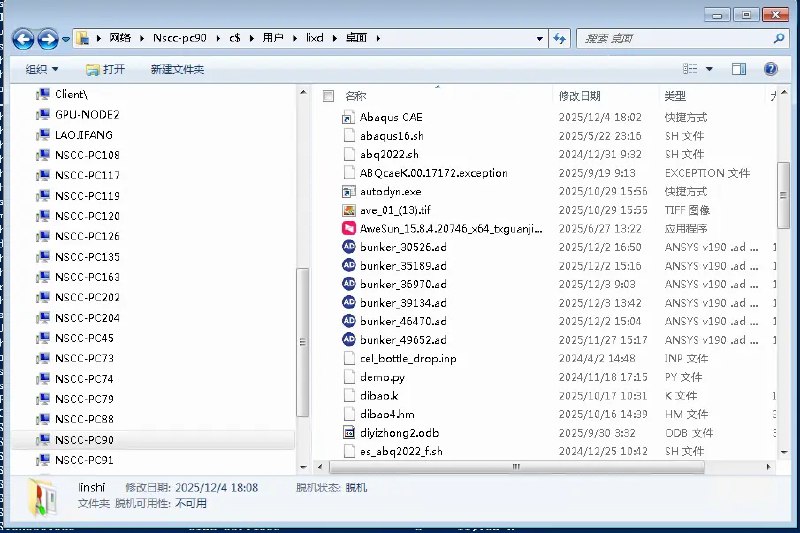Select NSCC-PC108 in the navigation tree
Viewport: 800px width, 533px height.
click(87, 155)
